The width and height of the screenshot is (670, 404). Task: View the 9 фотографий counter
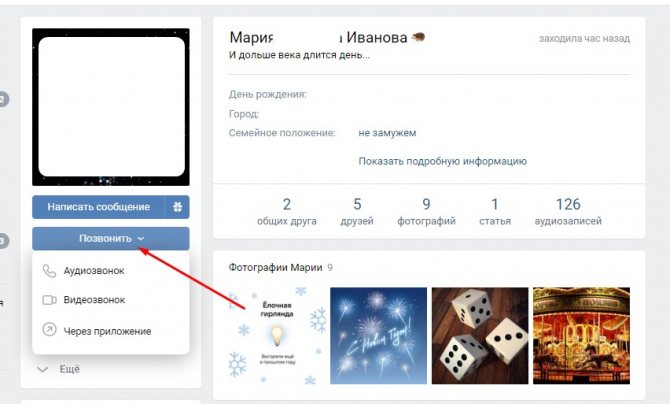pyautogui.click(x=426, y=211)
